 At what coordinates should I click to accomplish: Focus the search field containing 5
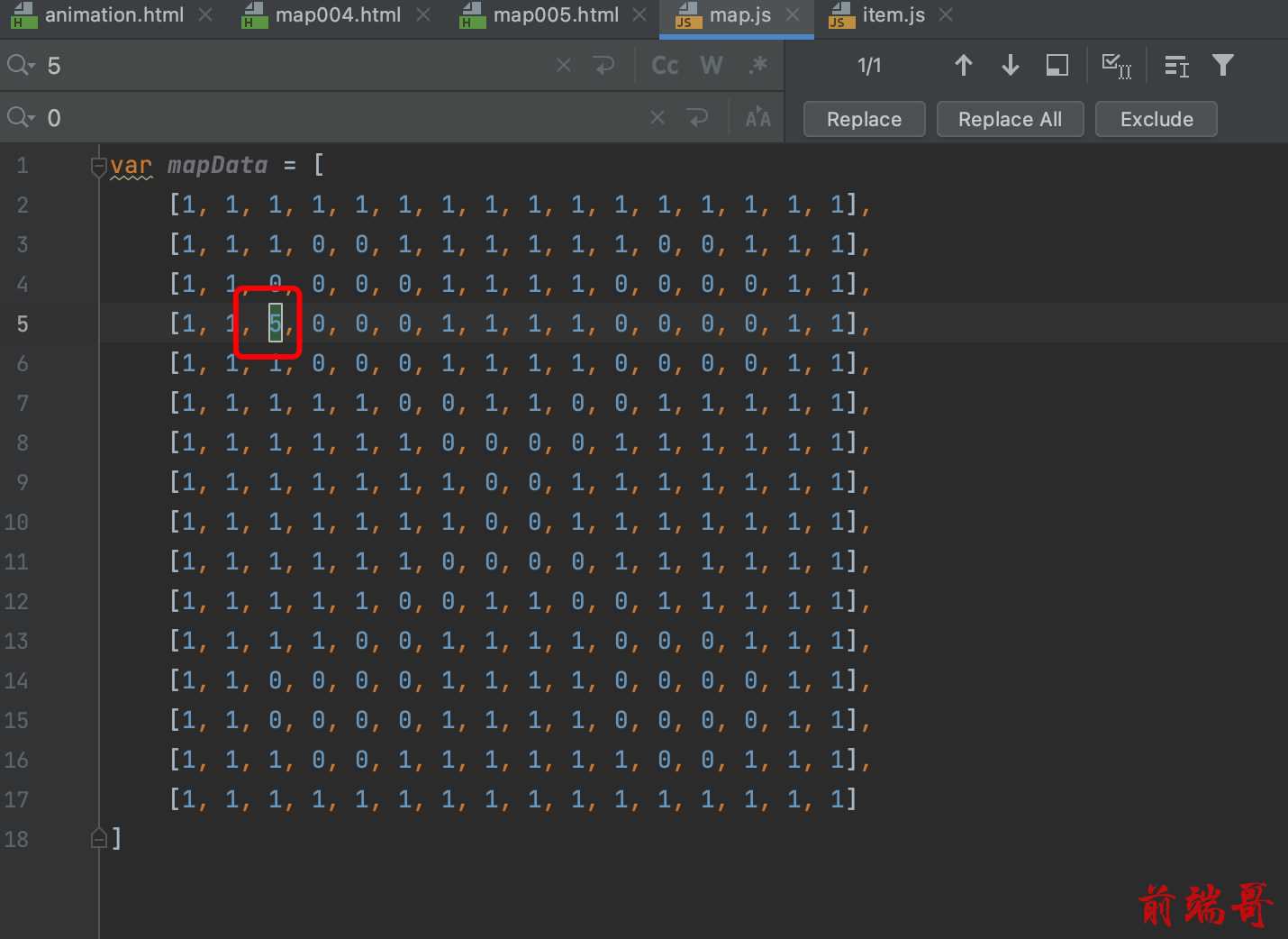(297, 65)
